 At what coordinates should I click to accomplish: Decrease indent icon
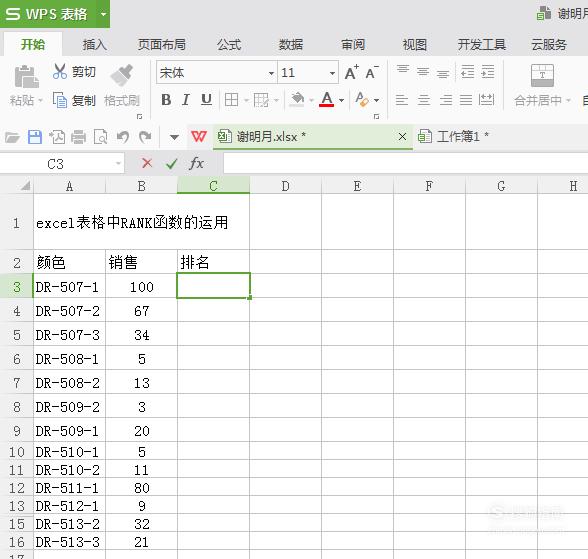(x=468, y=71)
